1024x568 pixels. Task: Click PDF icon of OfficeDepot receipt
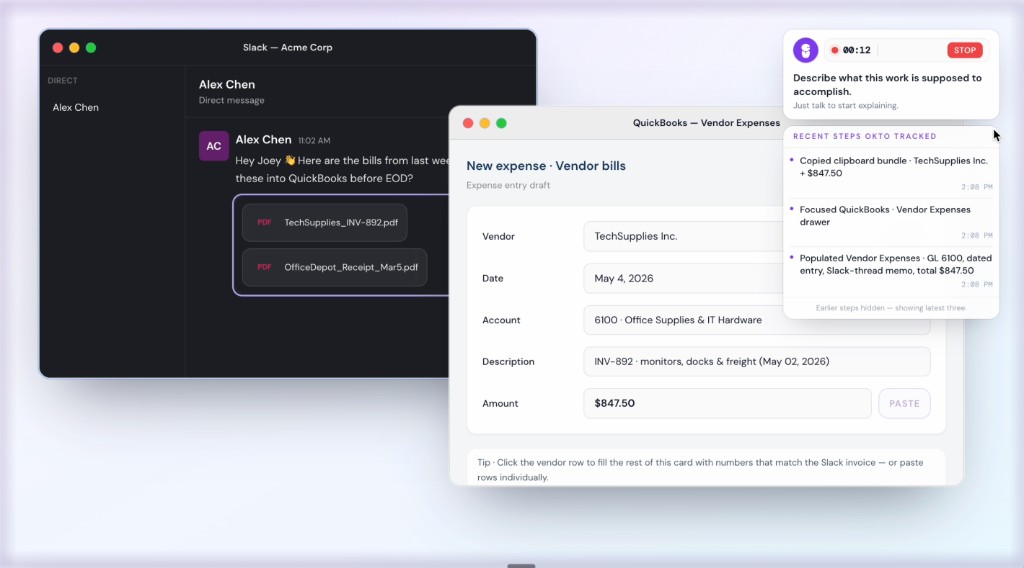[264, 267]
